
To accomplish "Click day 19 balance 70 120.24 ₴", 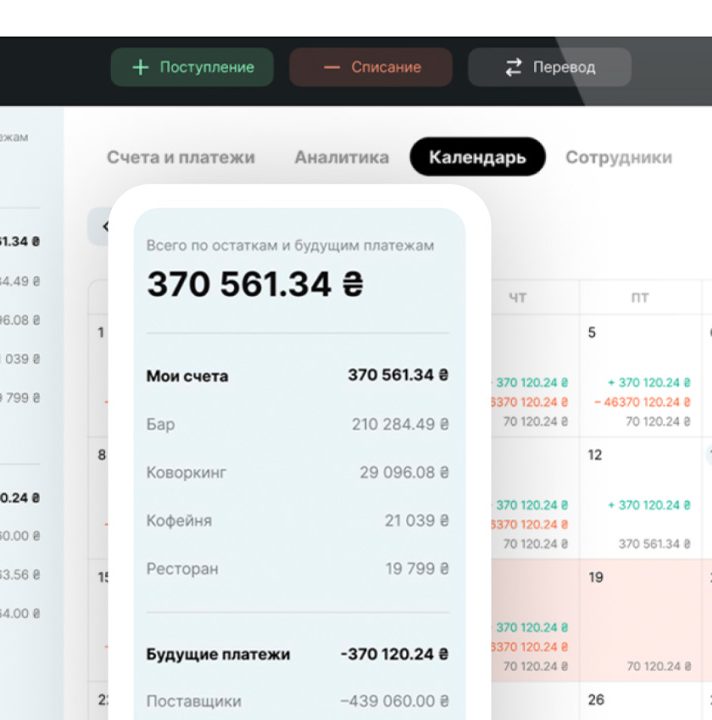I will coord(659,666).
